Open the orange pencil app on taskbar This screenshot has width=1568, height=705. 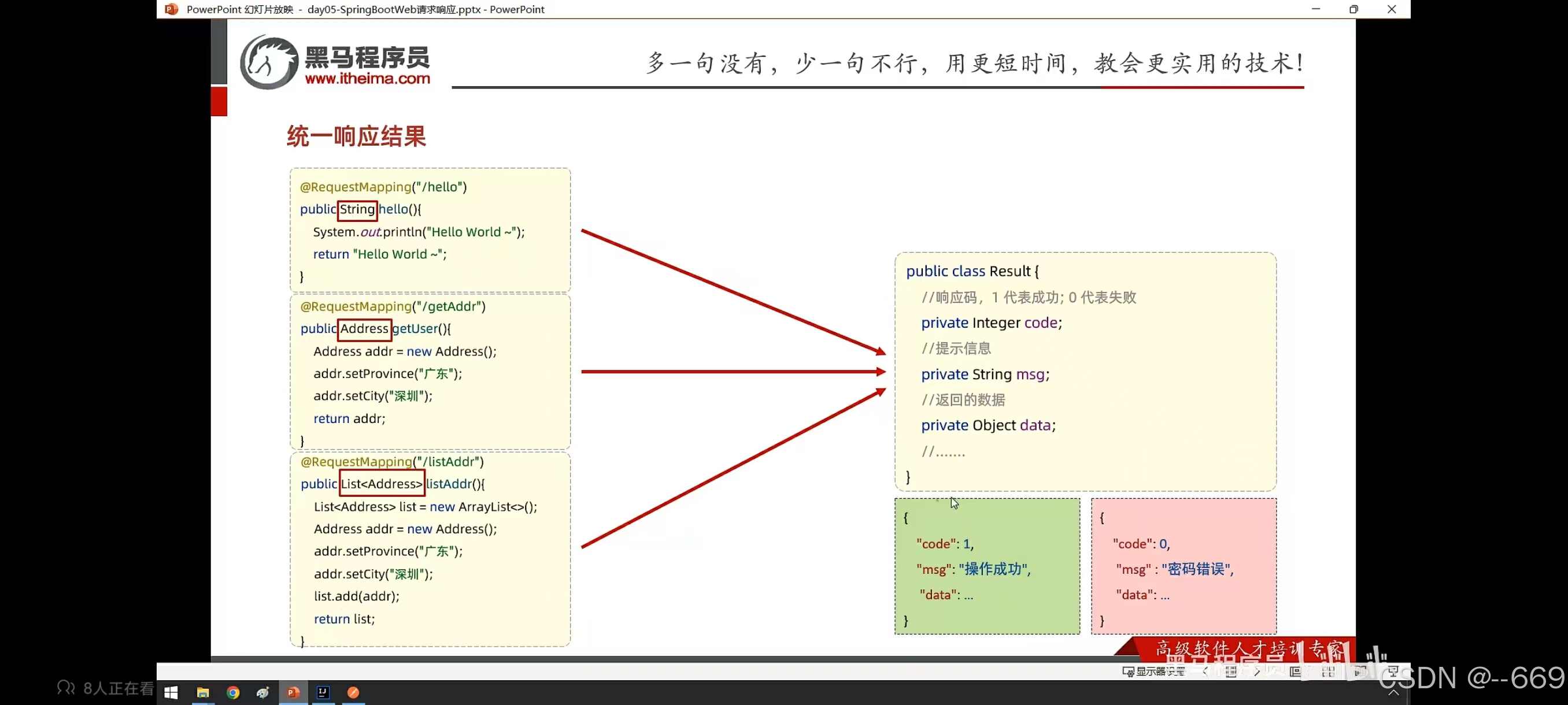(353, 692)
